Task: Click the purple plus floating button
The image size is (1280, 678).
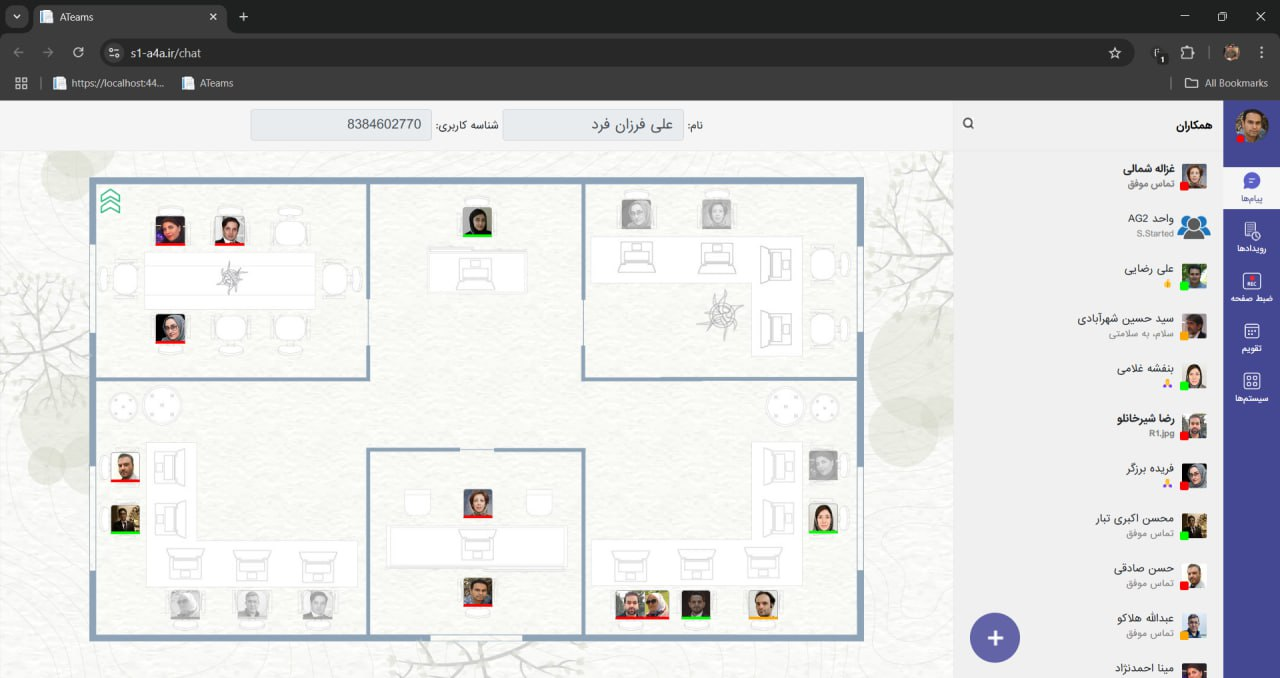Action: click(994, 637)
